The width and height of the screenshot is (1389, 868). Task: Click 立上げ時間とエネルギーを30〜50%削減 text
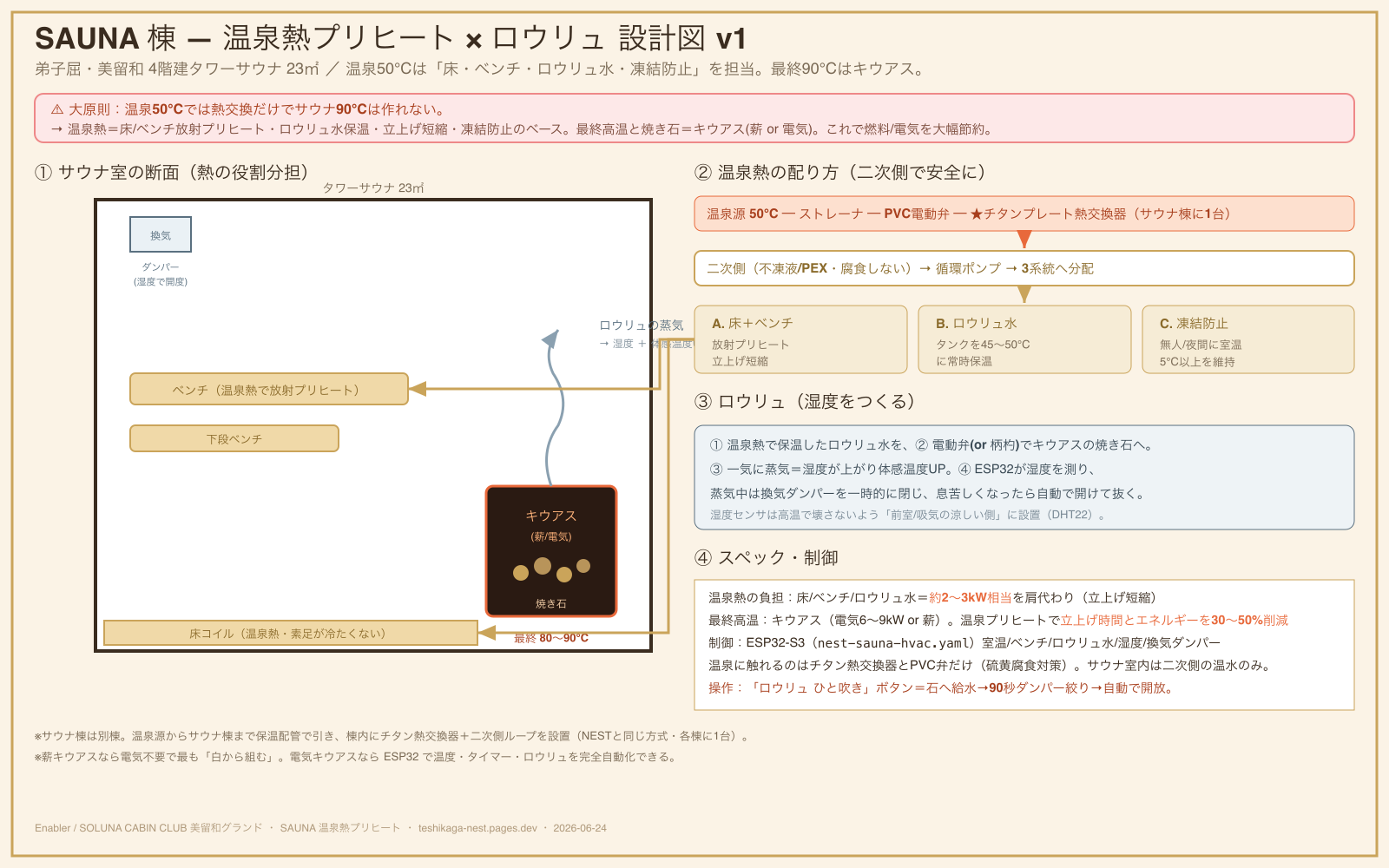coord(1175,620)
